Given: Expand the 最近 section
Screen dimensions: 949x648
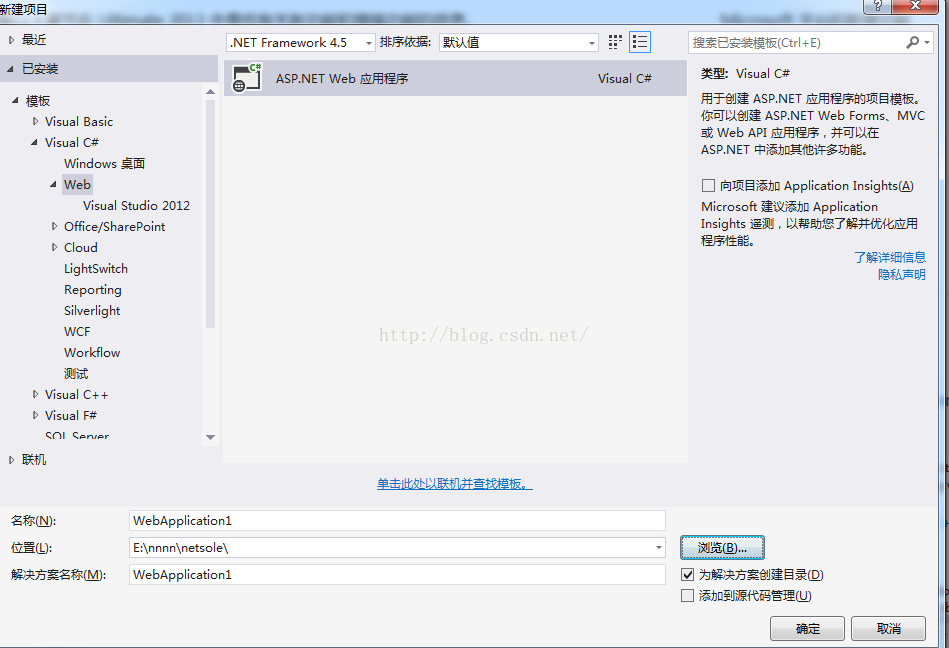Looking at the screenshot, I should (x=11, y=40).
